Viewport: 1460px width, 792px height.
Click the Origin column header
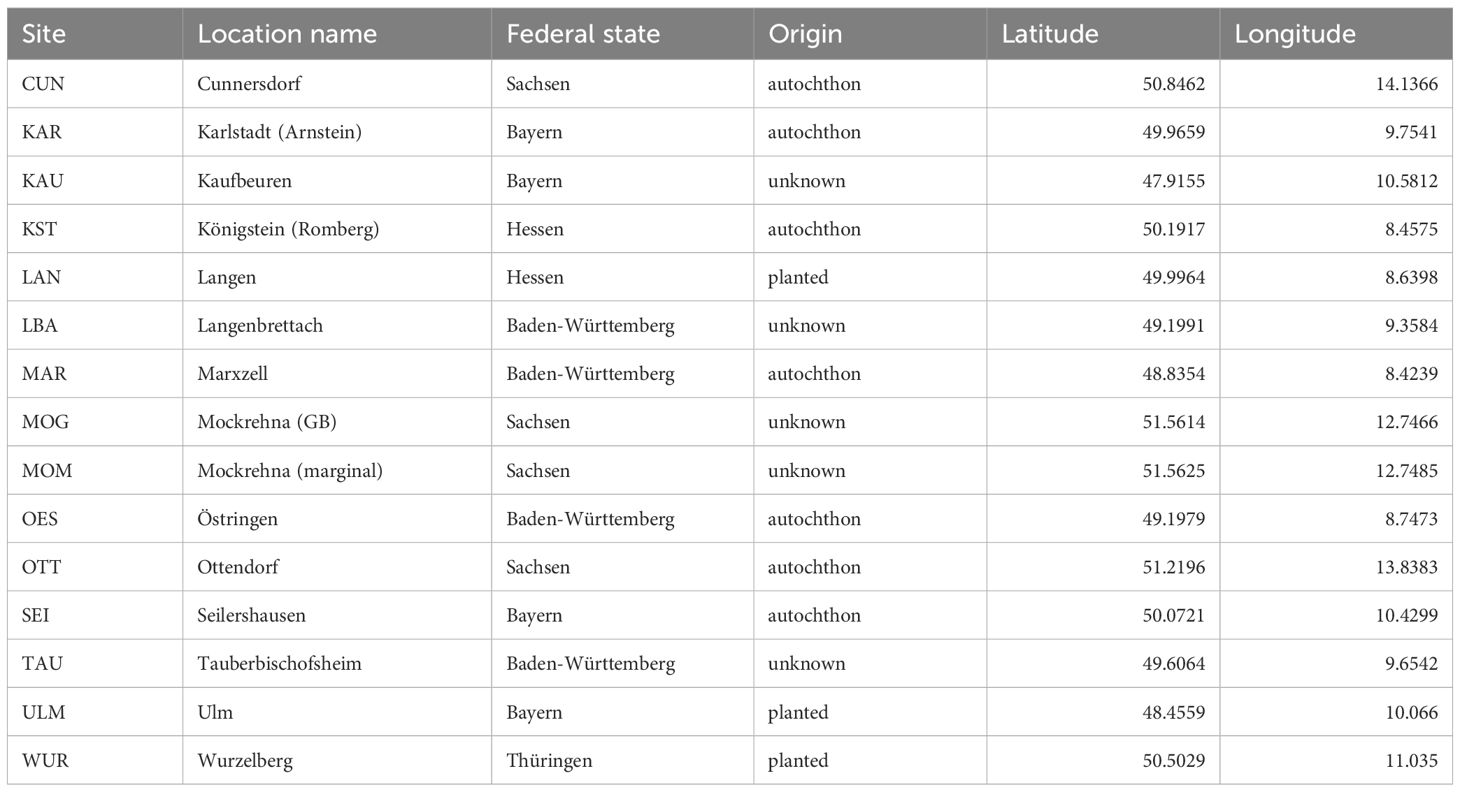point(805,34)
